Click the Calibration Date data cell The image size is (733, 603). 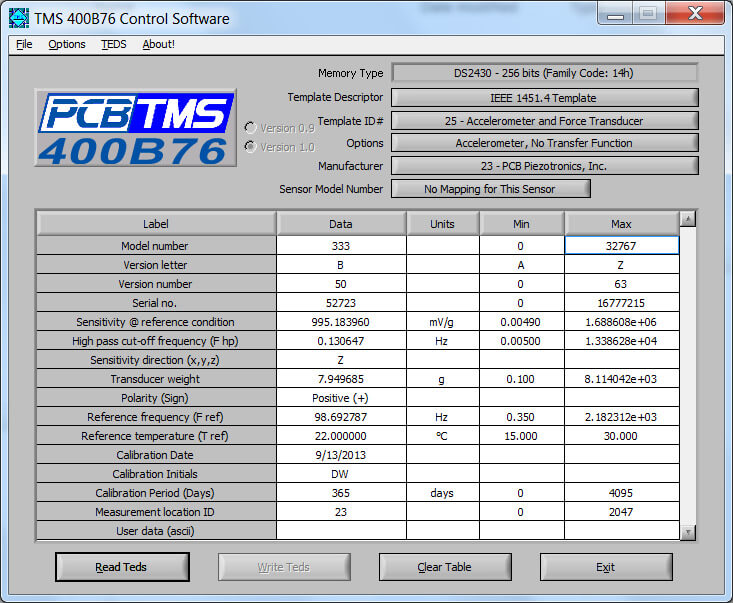341,455
